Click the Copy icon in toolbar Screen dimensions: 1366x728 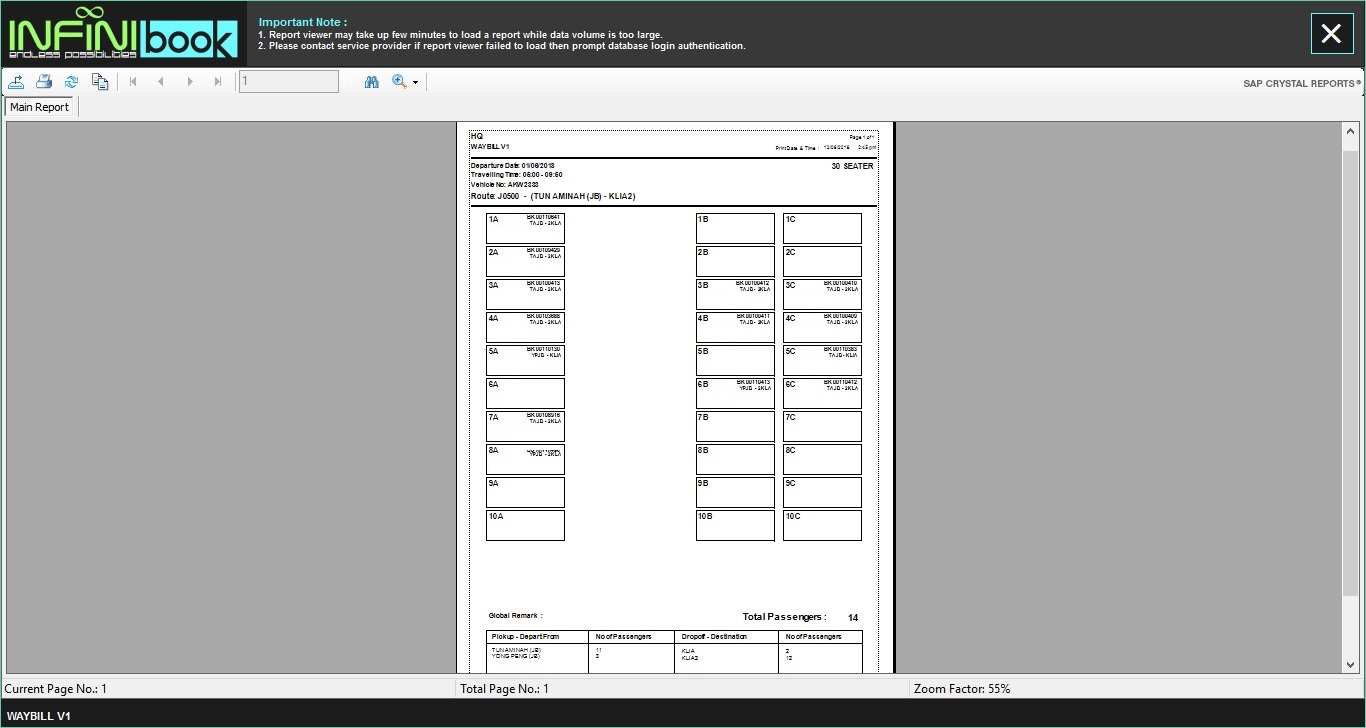(x=100, y=82)
